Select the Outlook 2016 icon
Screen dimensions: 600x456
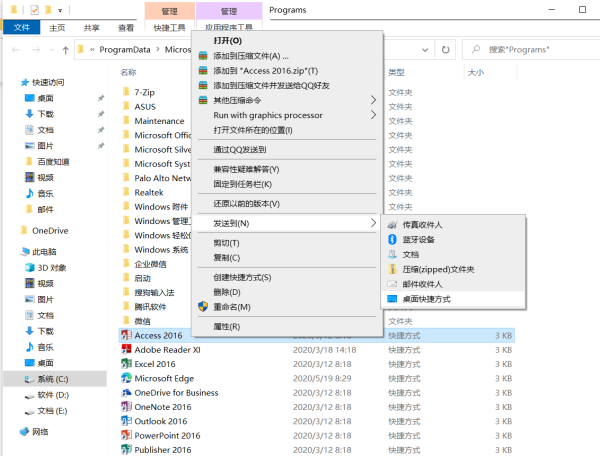(x=126, y=421)
